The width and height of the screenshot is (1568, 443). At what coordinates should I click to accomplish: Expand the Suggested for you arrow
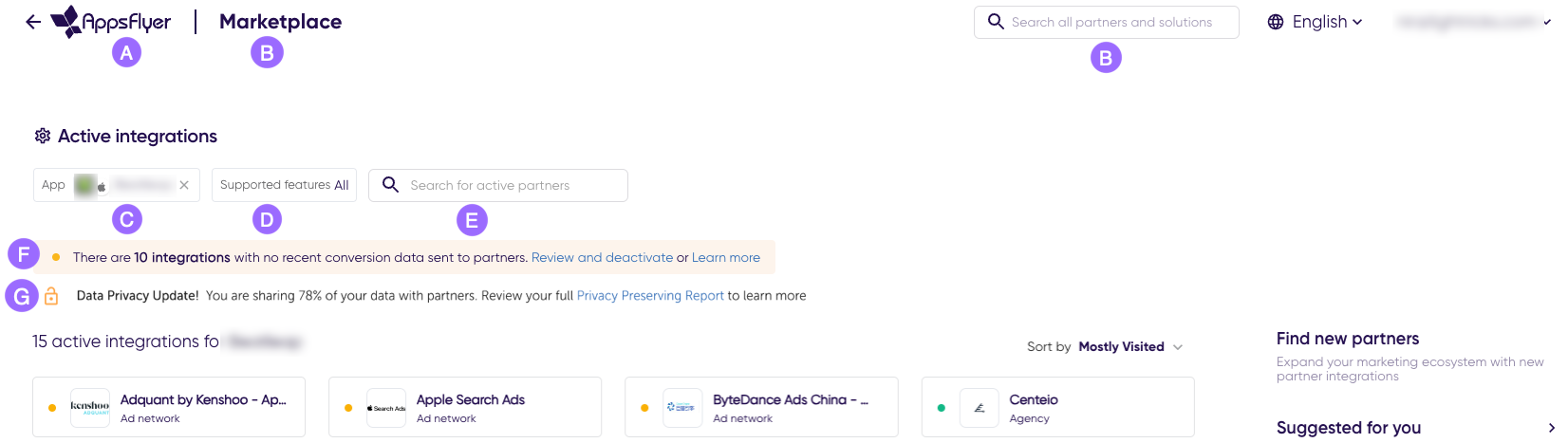click(1551, 428)
